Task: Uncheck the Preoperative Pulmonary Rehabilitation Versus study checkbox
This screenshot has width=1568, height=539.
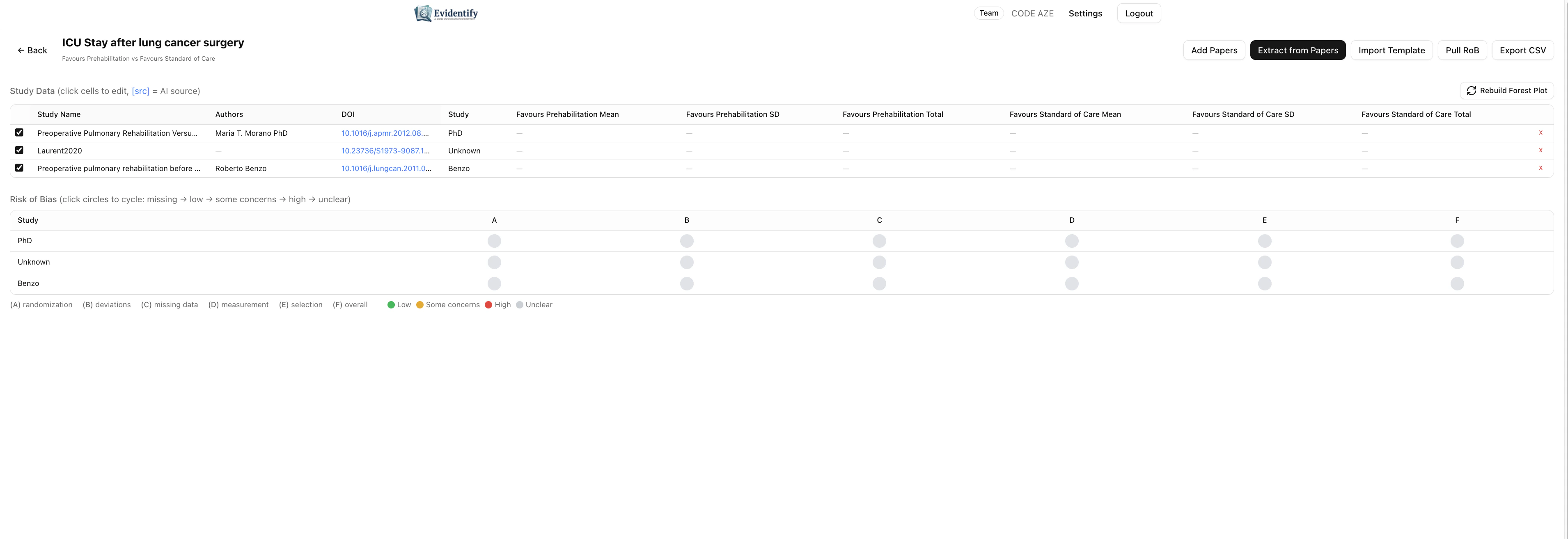Action: 19,132
